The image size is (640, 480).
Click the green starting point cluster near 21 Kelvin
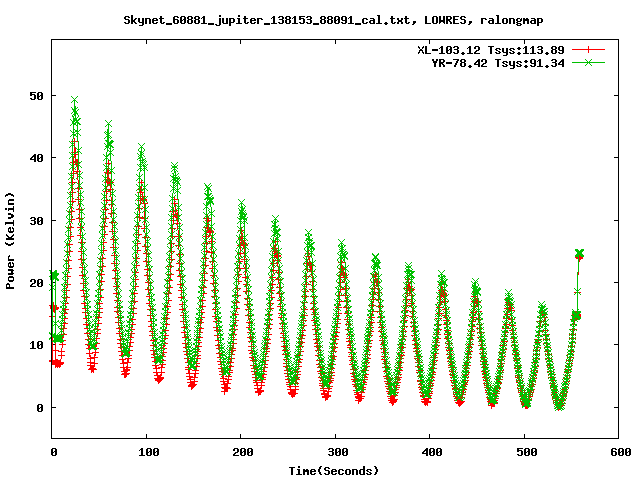54,276
